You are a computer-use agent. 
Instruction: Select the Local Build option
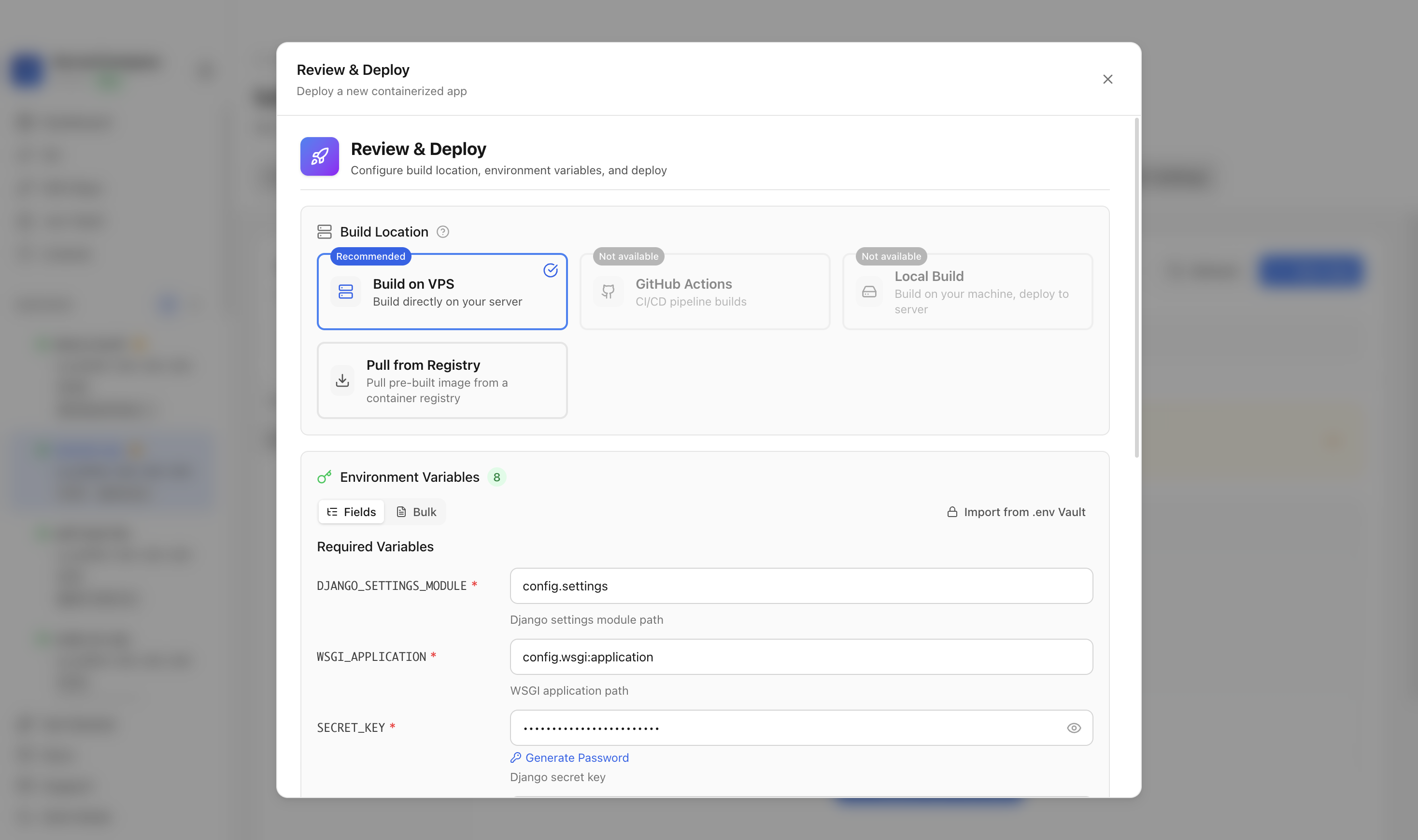click(967, 292)
